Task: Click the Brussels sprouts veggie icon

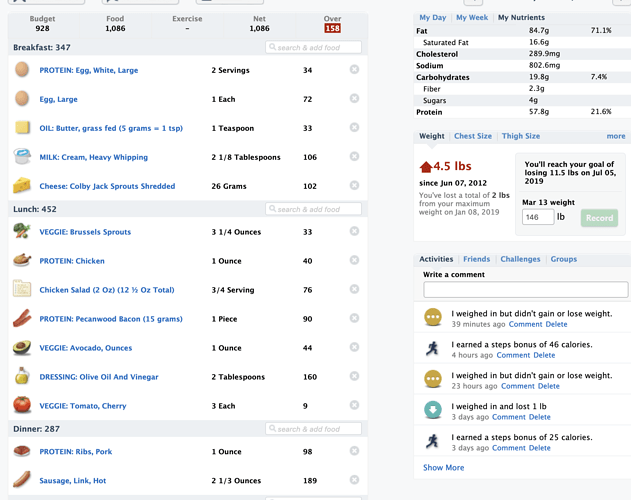Action: point(22,231)
